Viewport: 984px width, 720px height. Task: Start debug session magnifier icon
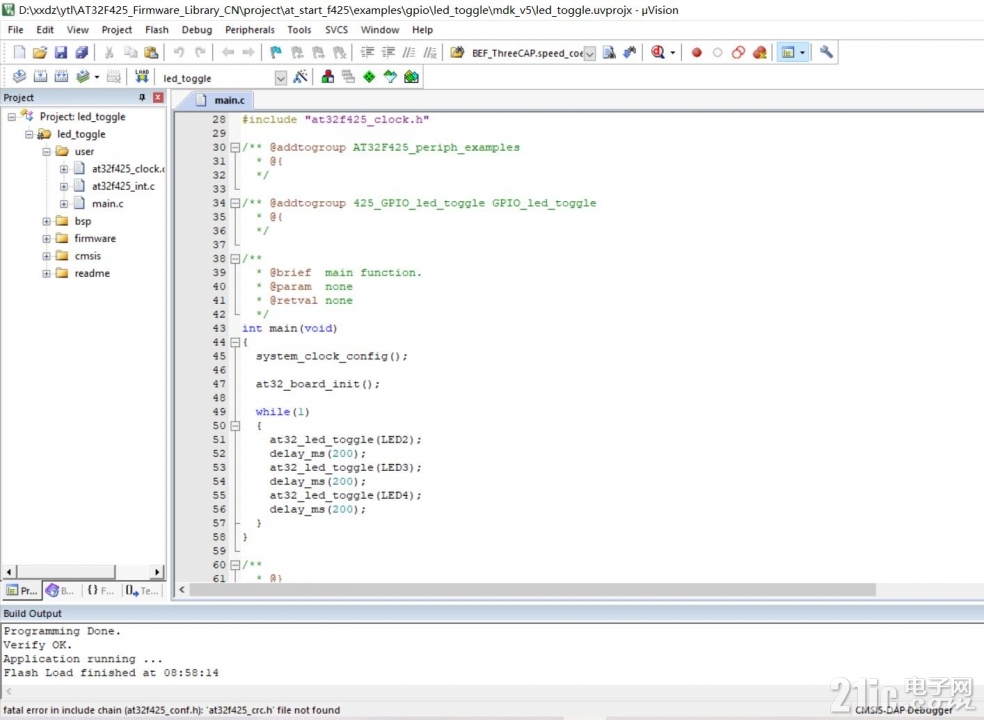[658, 53]
